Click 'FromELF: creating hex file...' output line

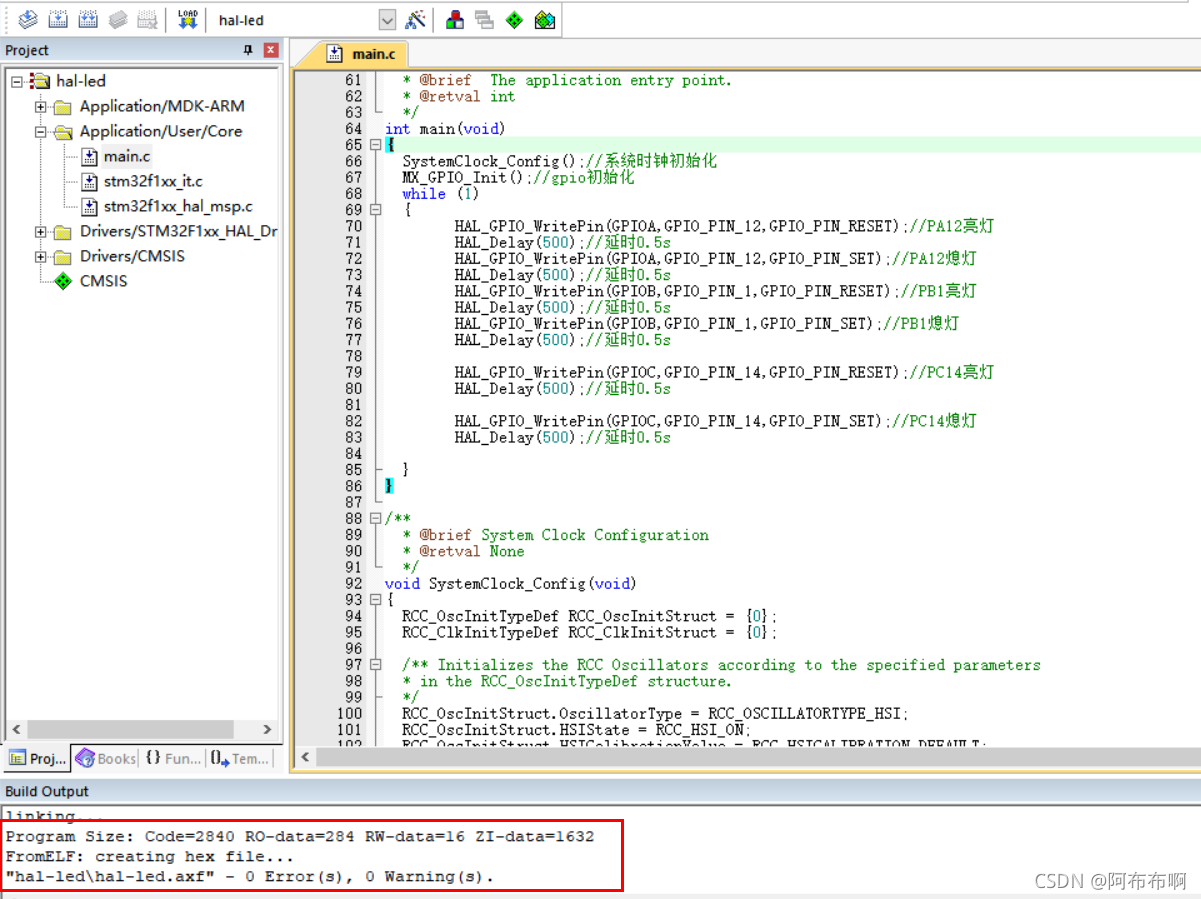click(150, 856)
